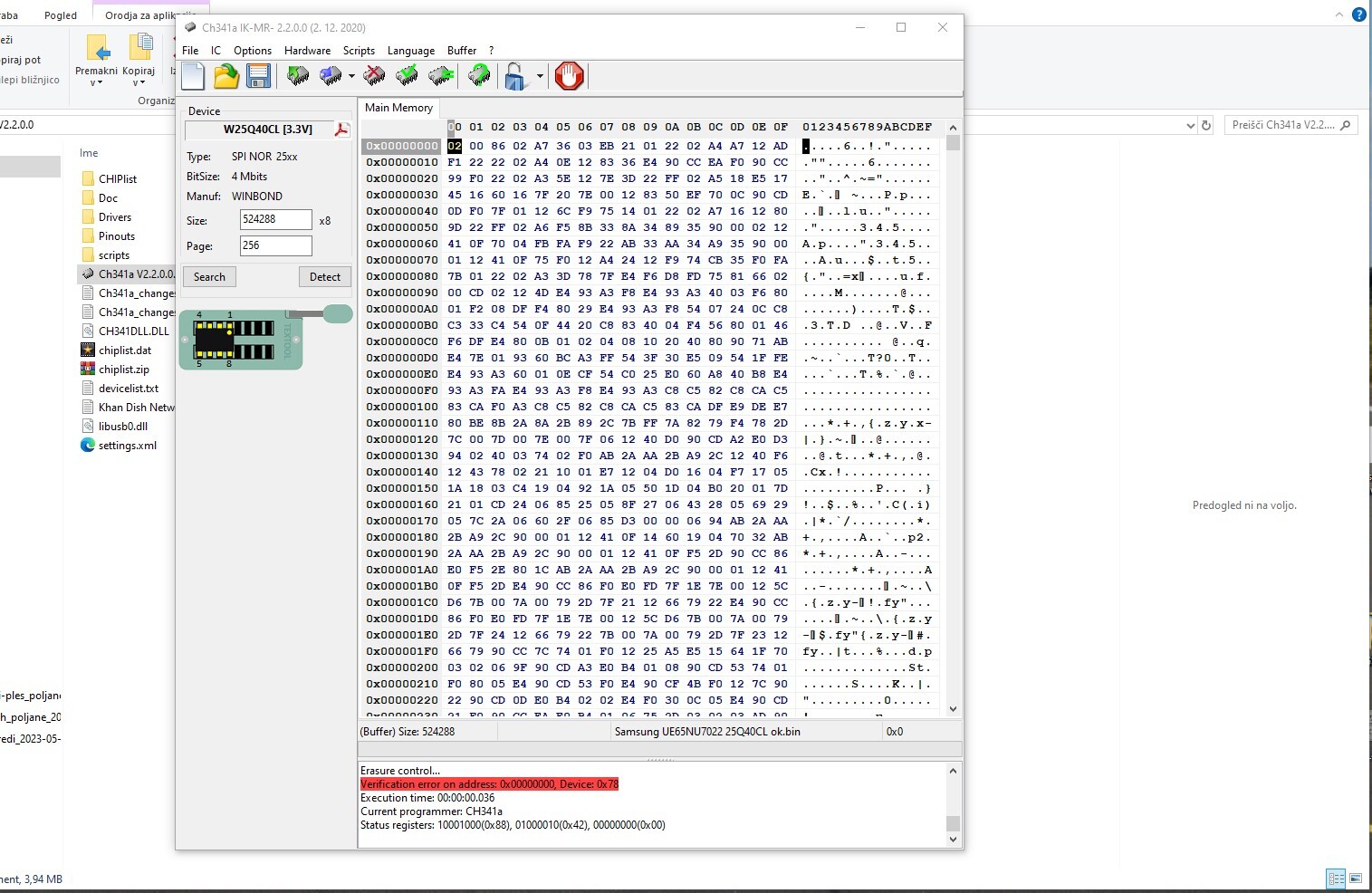Open the PDF datasheet icon beside W25Q40CL
The height and width of the screenshot is (893, 1372).
(342, 130)
